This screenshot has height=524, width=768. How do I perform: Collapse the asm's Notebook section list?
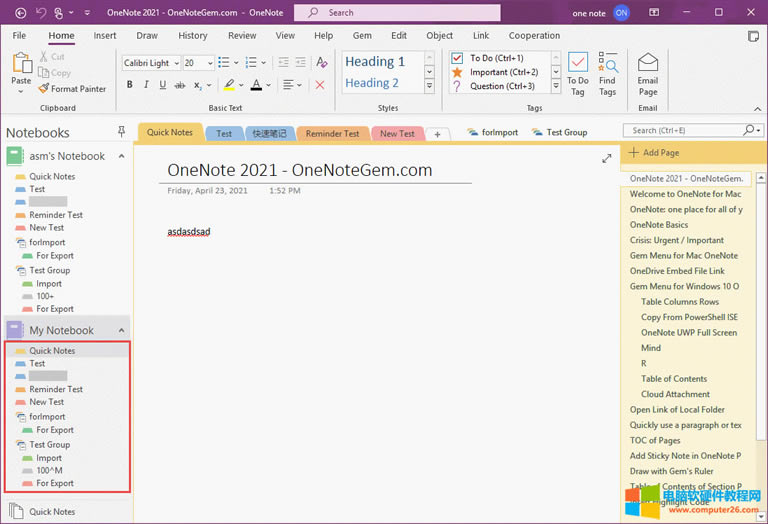[121, 156]
